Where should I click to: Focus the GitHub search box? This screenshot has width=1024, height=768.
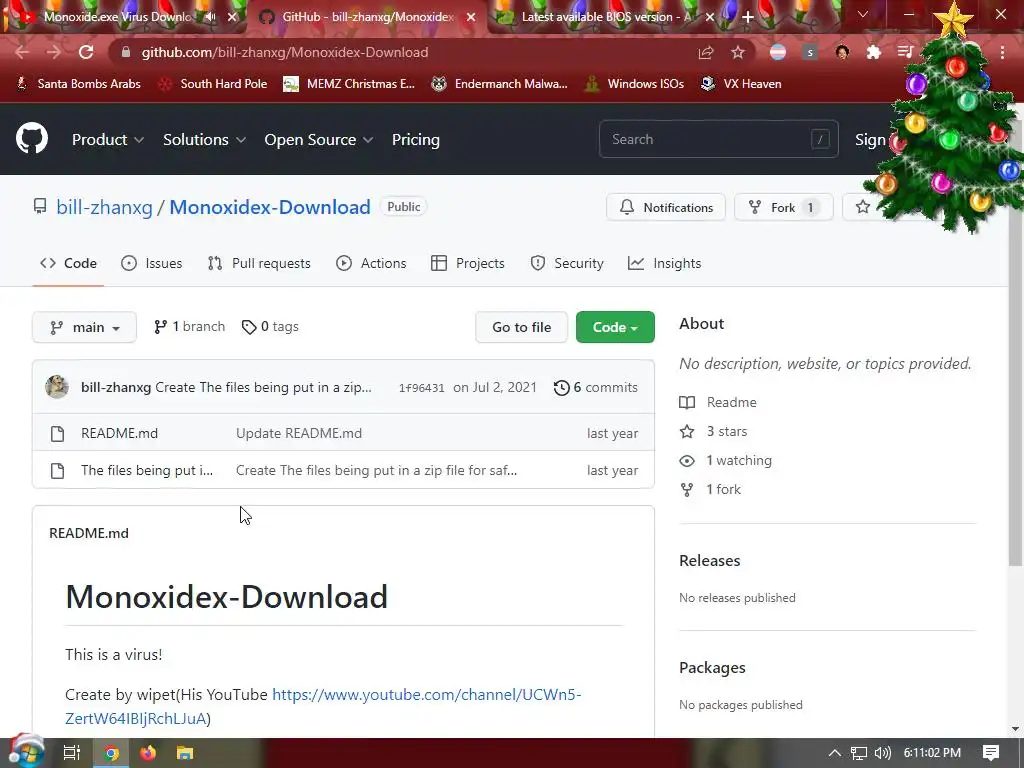[718, 139]
